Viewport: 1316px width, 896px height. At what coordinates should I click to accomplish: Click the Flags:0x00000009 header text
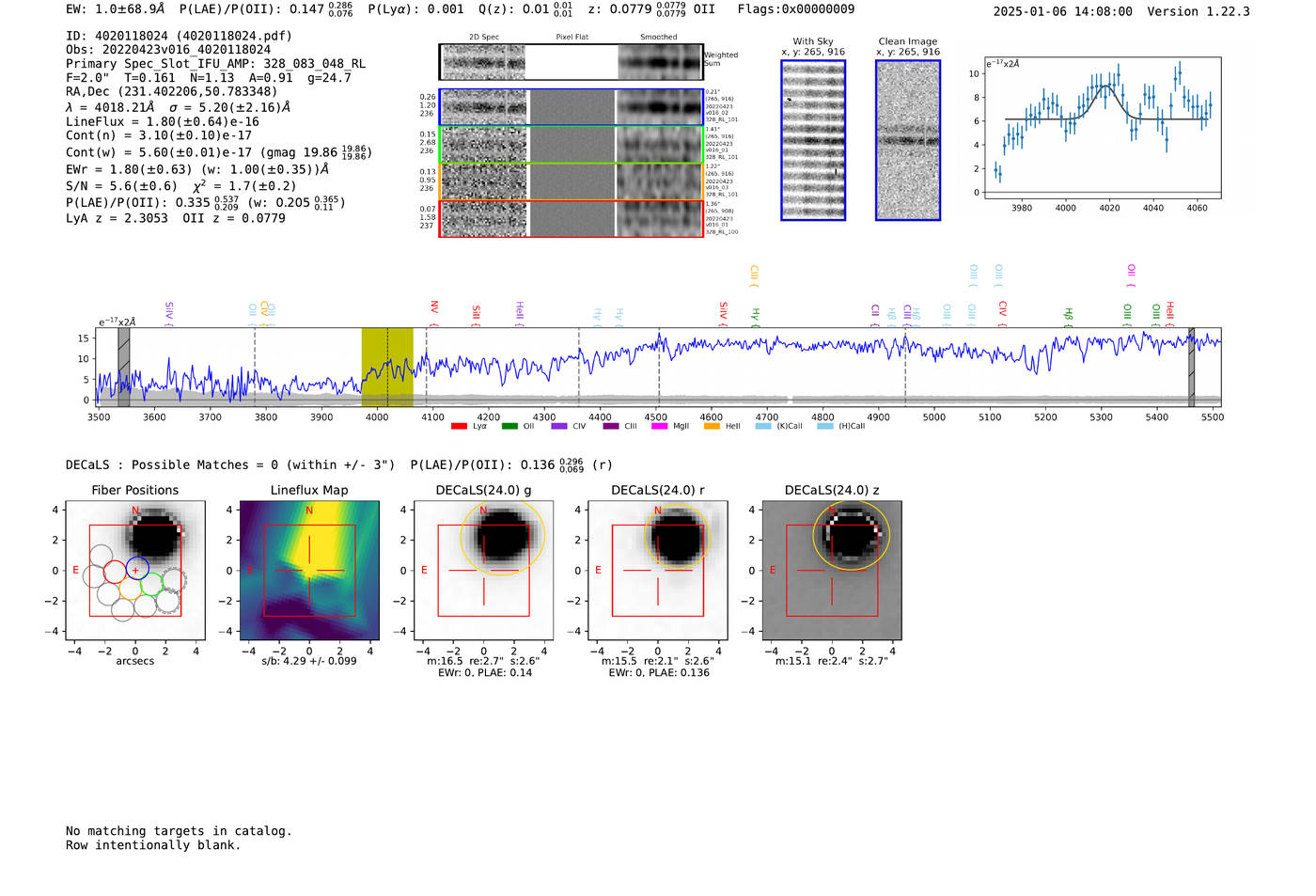(796, 9)
